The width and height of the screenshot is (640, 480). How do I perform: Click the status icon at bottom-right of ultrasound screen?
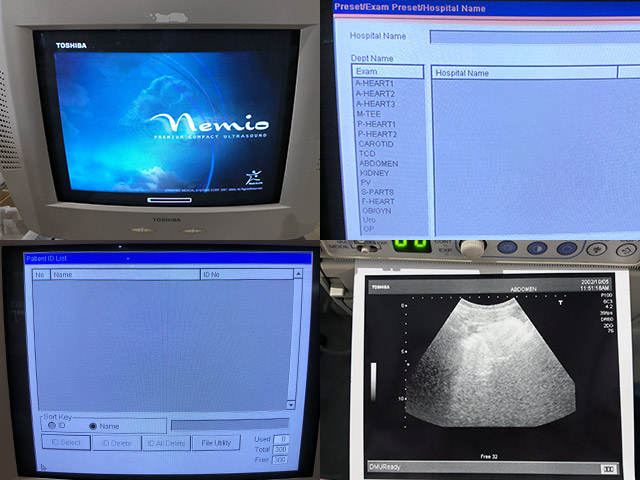coord(608,469)
